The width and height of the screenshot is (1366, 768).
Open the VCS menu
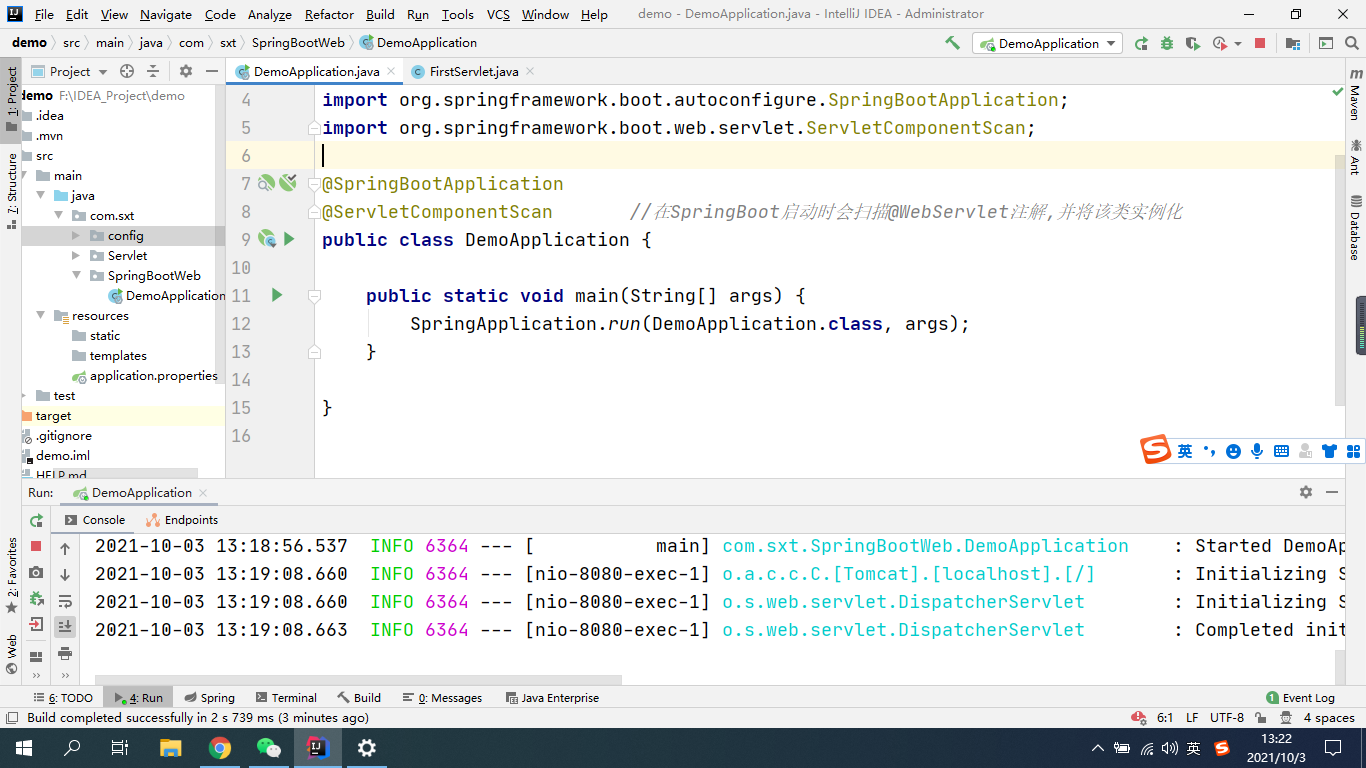click(498, 14)
